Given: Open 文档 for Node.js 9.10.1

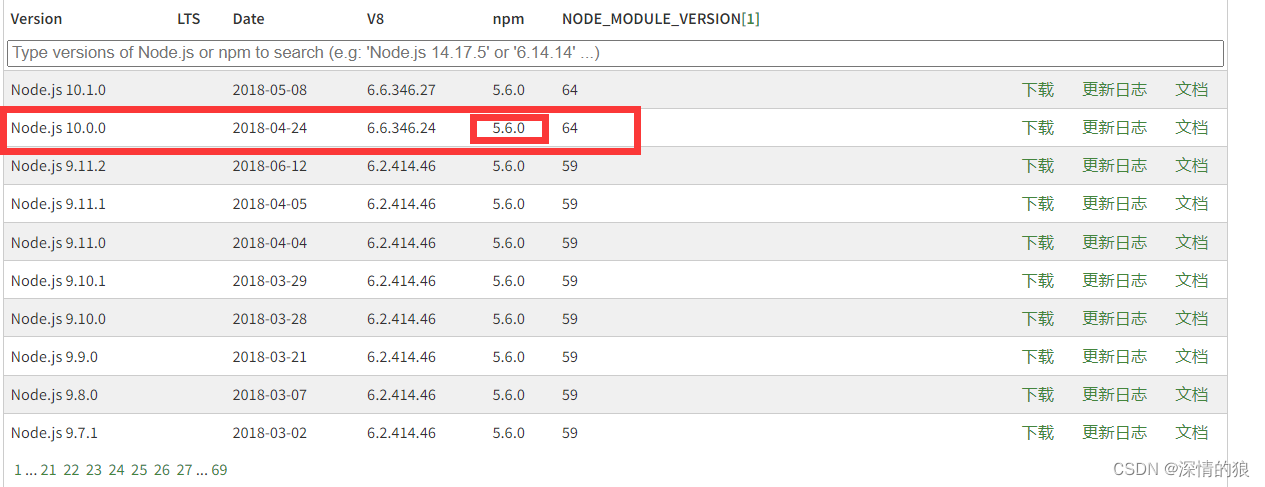Looking at the screenshot, I should click(x=1191, y=281).
